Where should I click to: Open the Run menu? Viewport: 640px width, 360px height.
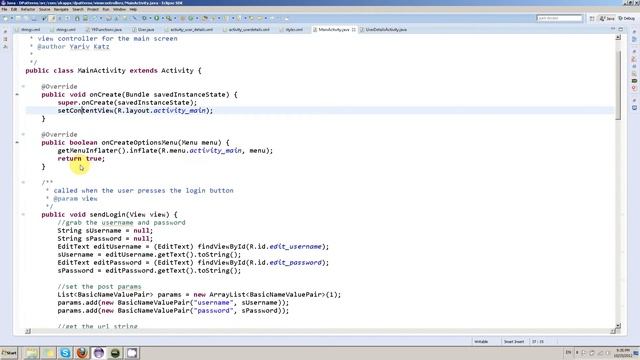click(106, 9)
